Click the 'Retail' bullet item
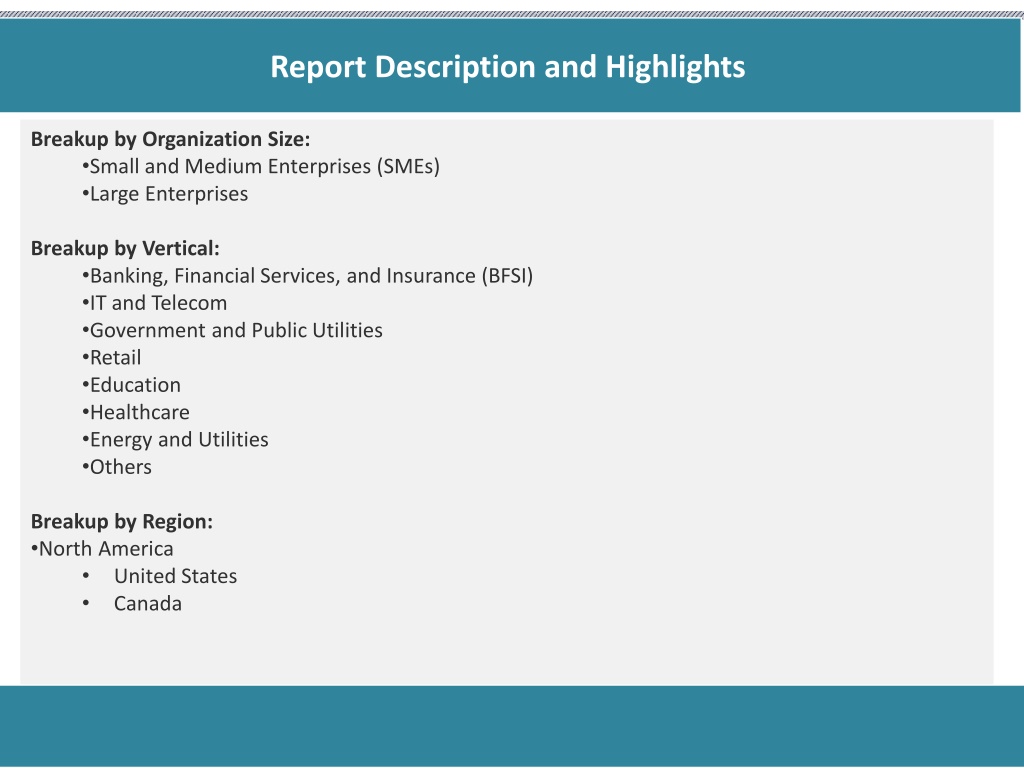The width and height of the screenshot is (1024, 768). click(x=111, y=358)
